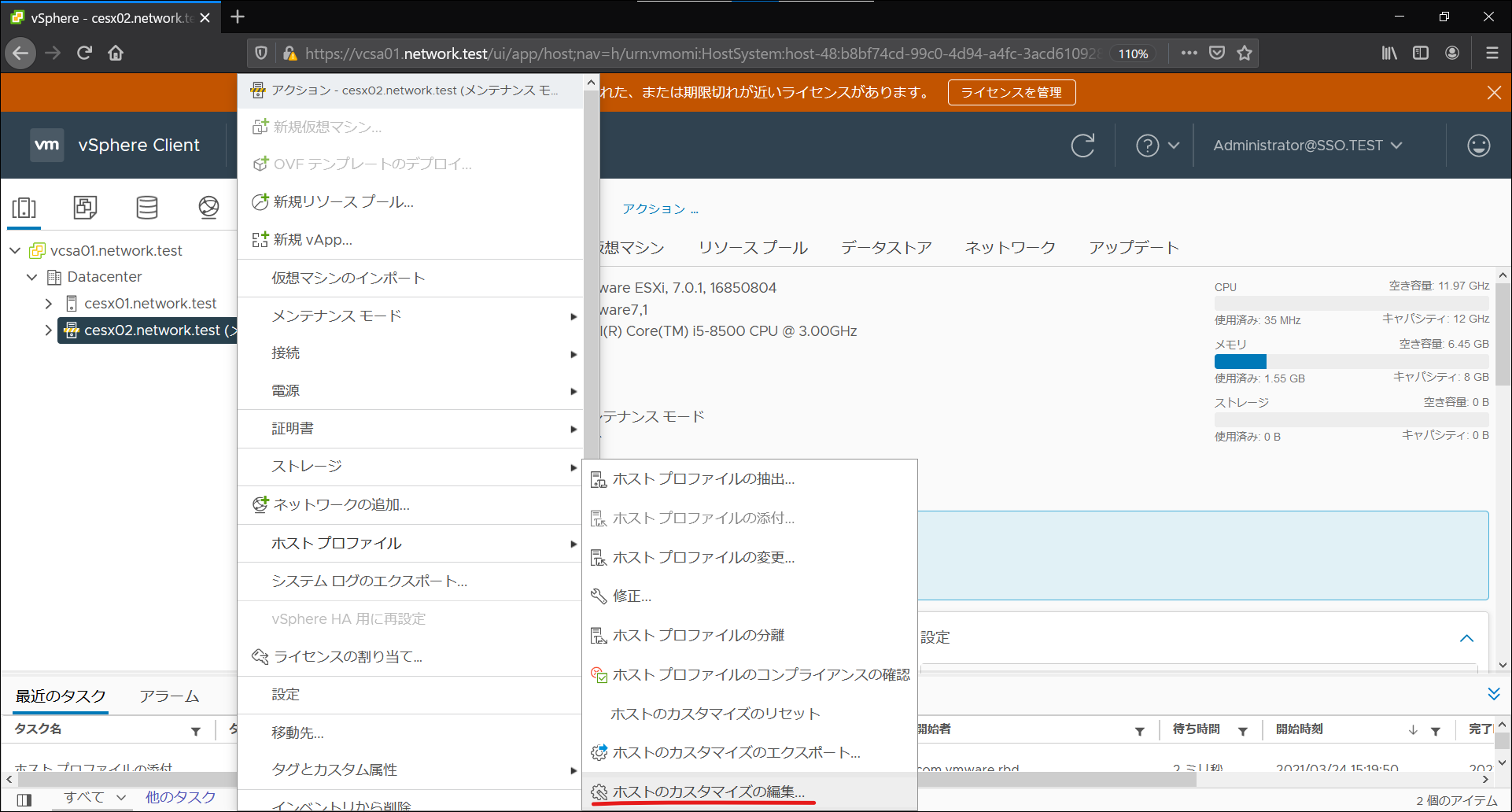Screen dimensions: 1512x812
Task: Open VMs and Templates inventory icon
Action: [x=85, y=208]
